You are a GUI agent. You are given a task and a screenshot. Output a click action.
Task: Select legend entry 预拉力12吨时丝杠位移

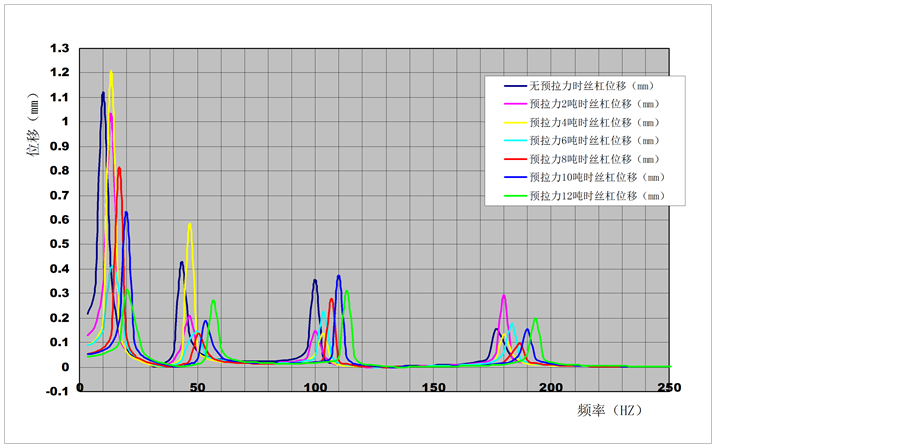[x=597, y=196]
